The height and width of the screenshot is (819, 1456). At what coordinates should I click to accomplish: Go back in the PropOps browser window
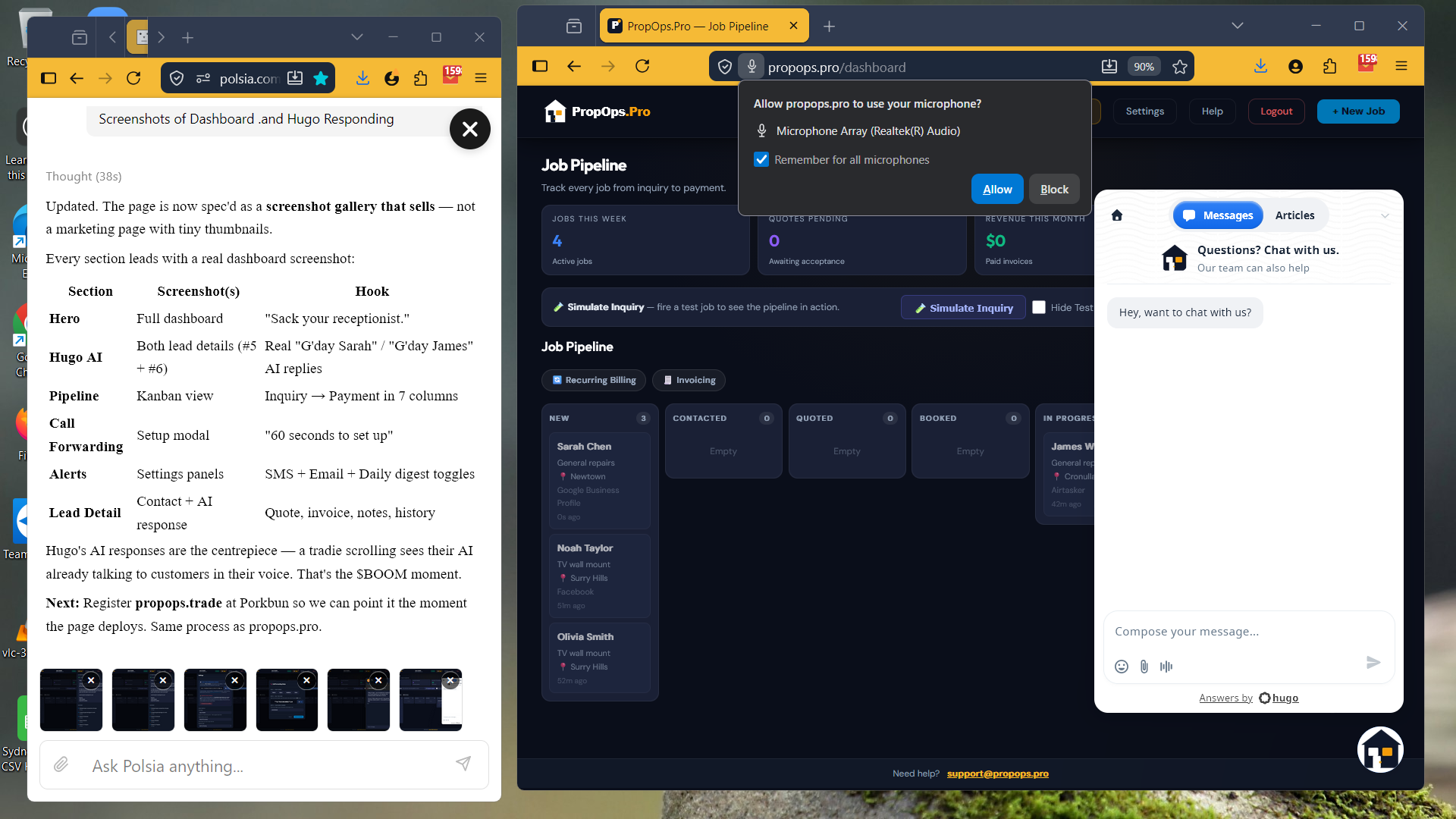(574, 66)
